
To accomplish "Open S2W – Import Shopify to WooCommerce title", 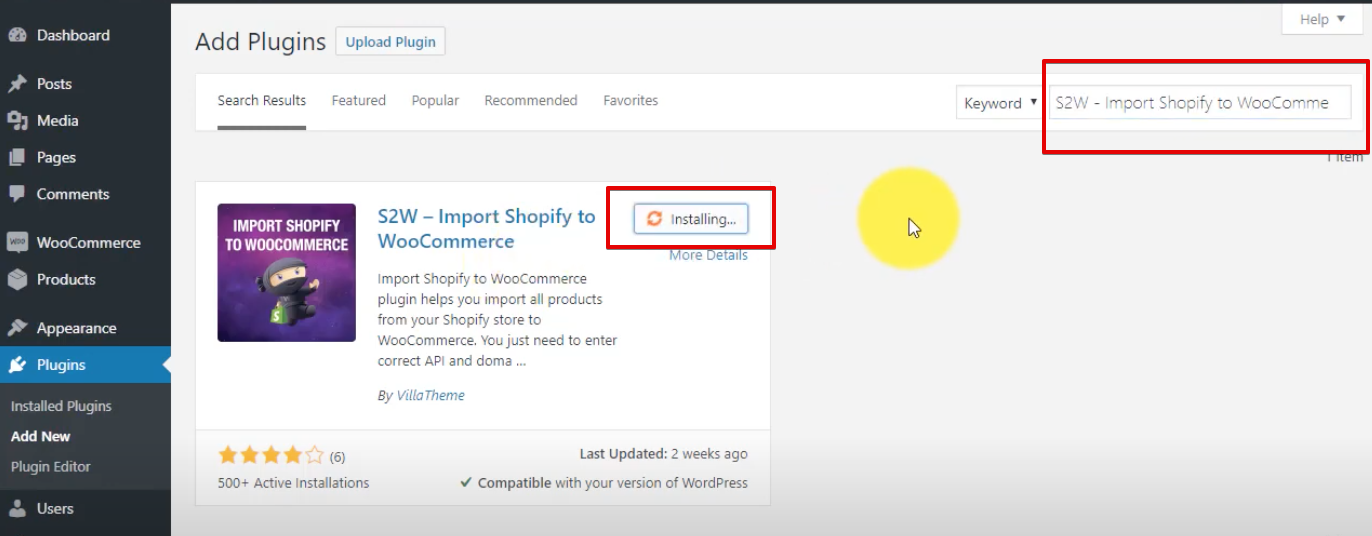I will (486, 229).
